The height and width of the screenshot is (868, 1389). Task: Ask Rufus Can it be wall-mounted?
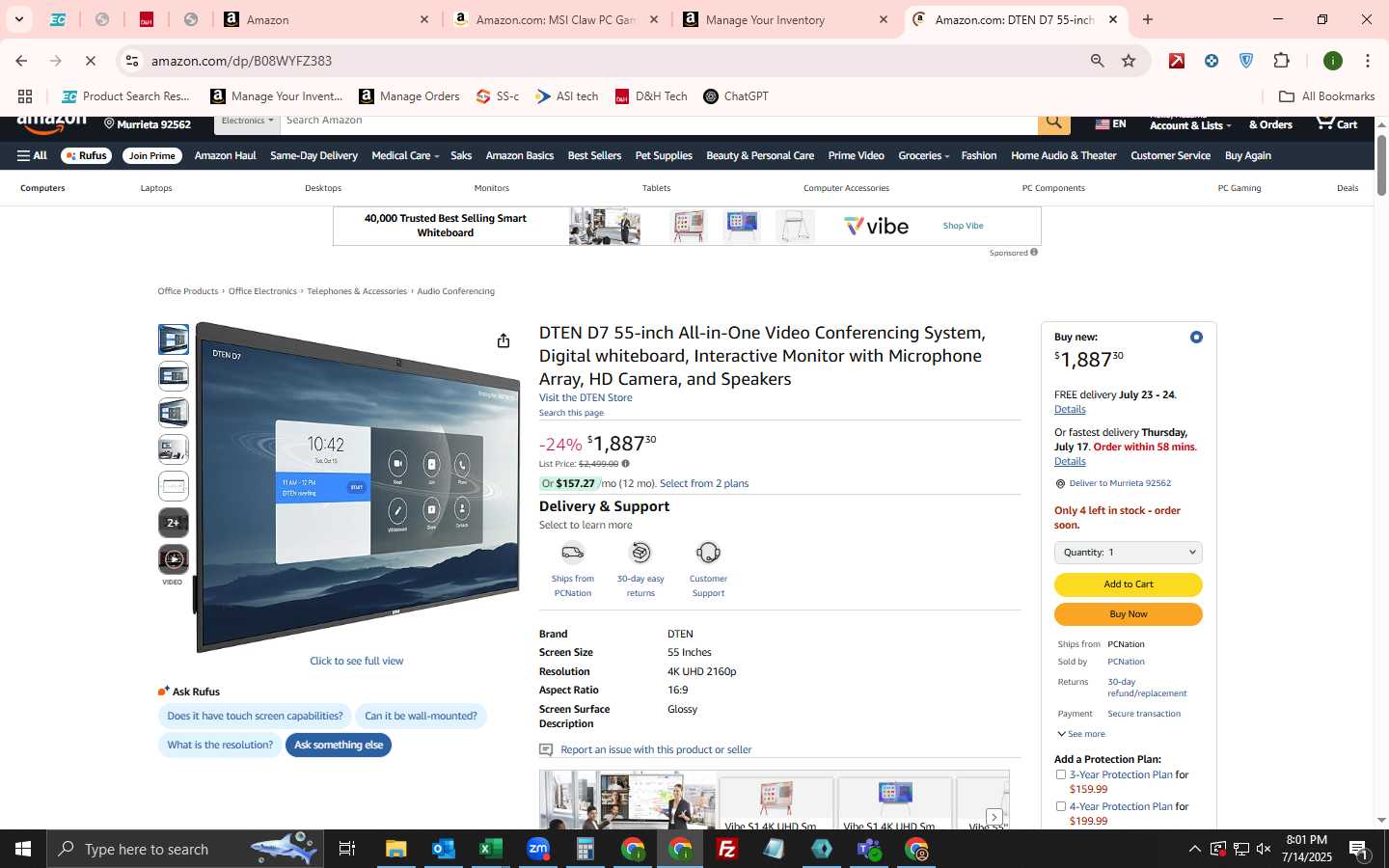421,717
